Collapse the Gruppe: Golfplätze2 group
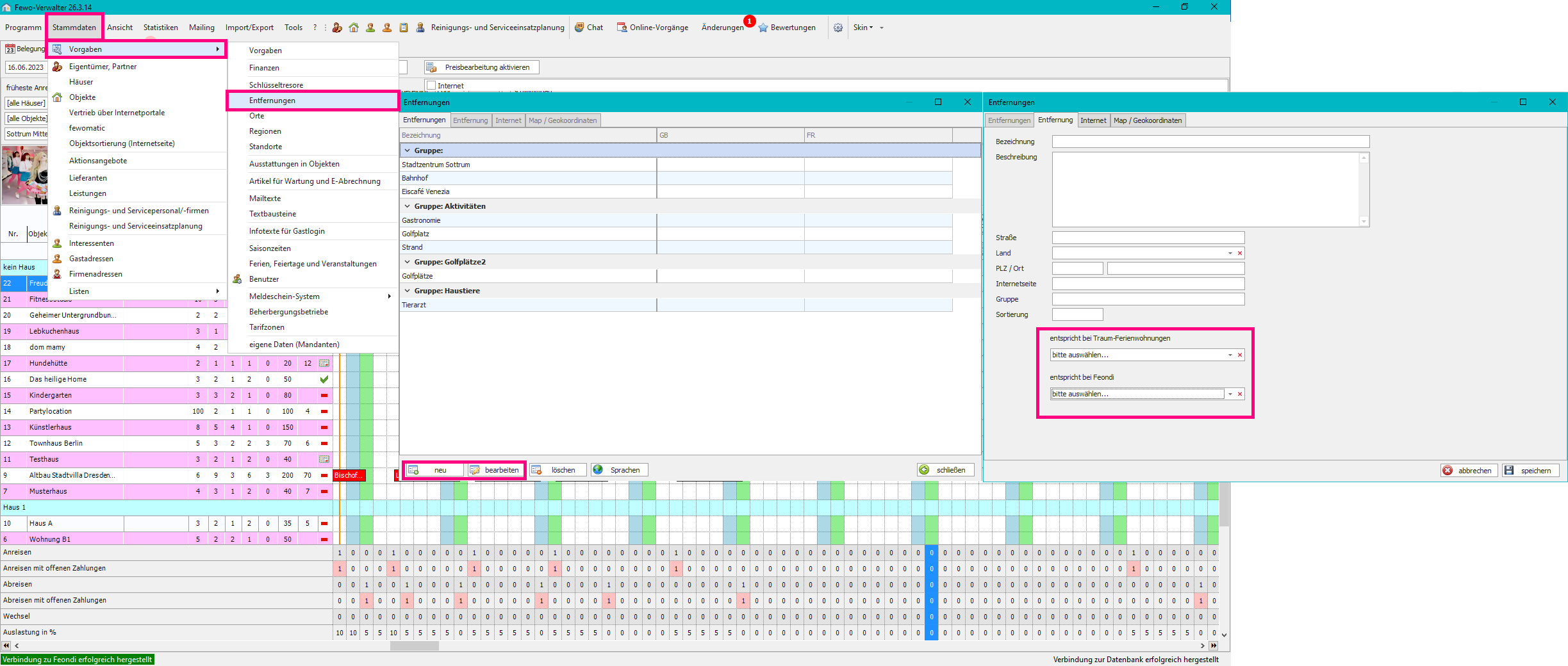The height and width of the screenshot is (666, 1568). [x=408, y=262]
